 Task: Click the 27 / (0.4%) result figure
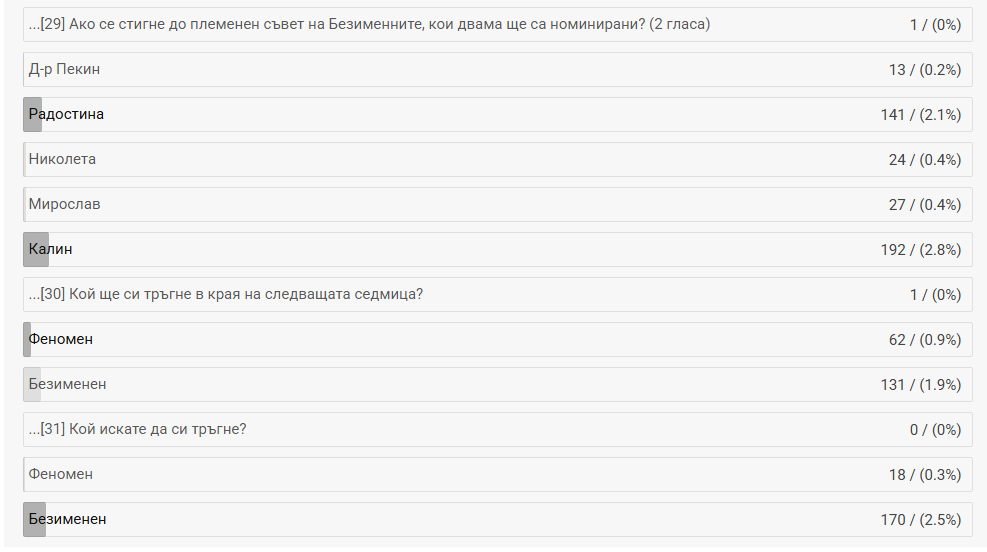924,205
